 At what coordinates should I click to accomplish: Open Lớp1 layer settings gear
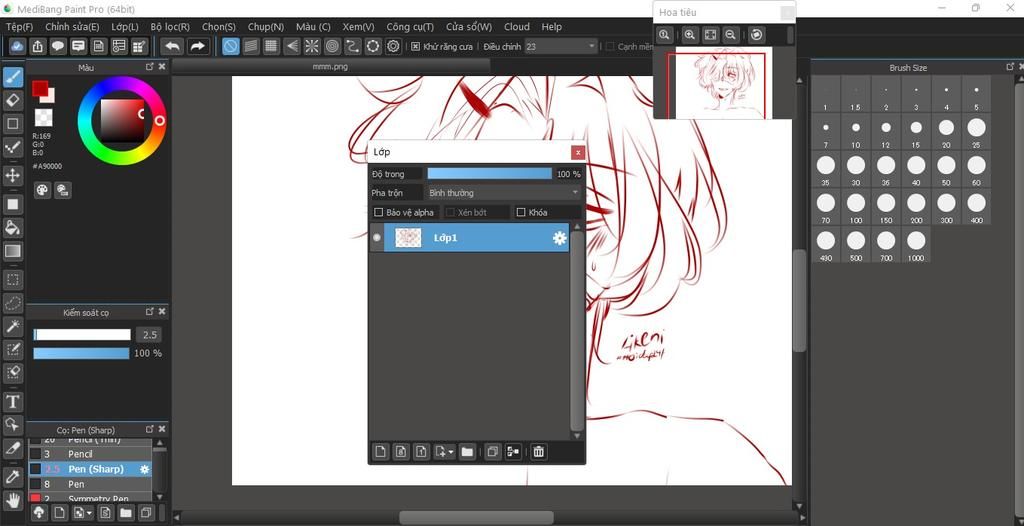[x=560, y=238]
